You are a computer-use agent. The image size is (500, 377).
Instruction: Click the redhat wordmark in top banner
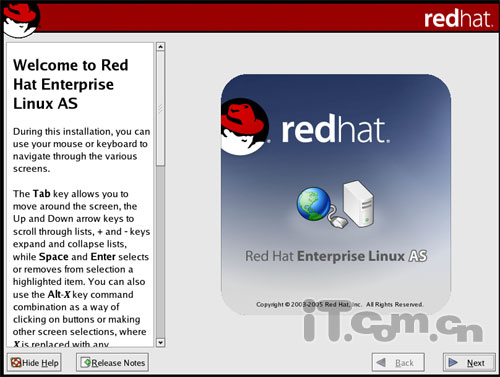[458, 19]
